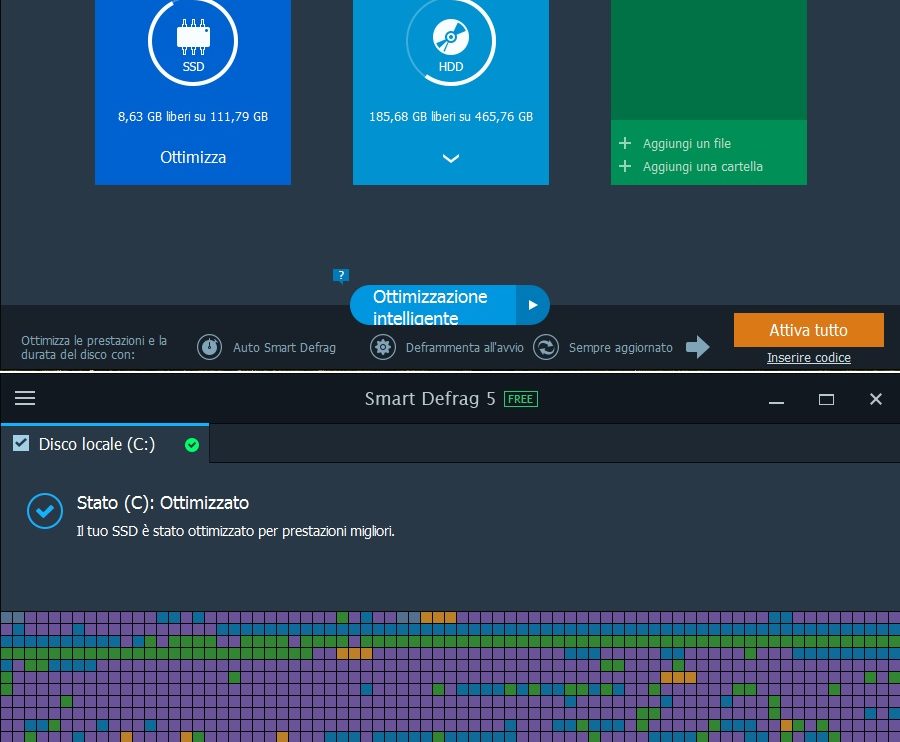
Task: Choose Aggiungi una cartella
Action: tap(702, 167)
